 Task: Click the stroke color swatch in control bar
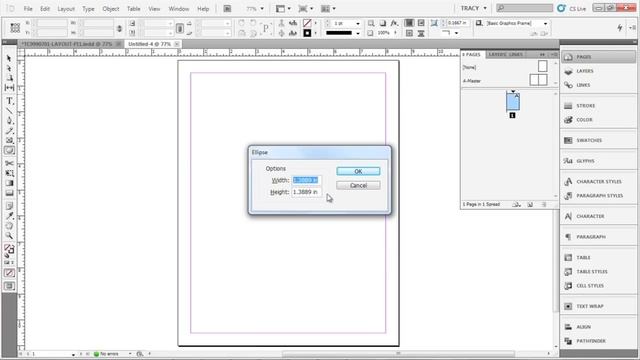(307, 33)
